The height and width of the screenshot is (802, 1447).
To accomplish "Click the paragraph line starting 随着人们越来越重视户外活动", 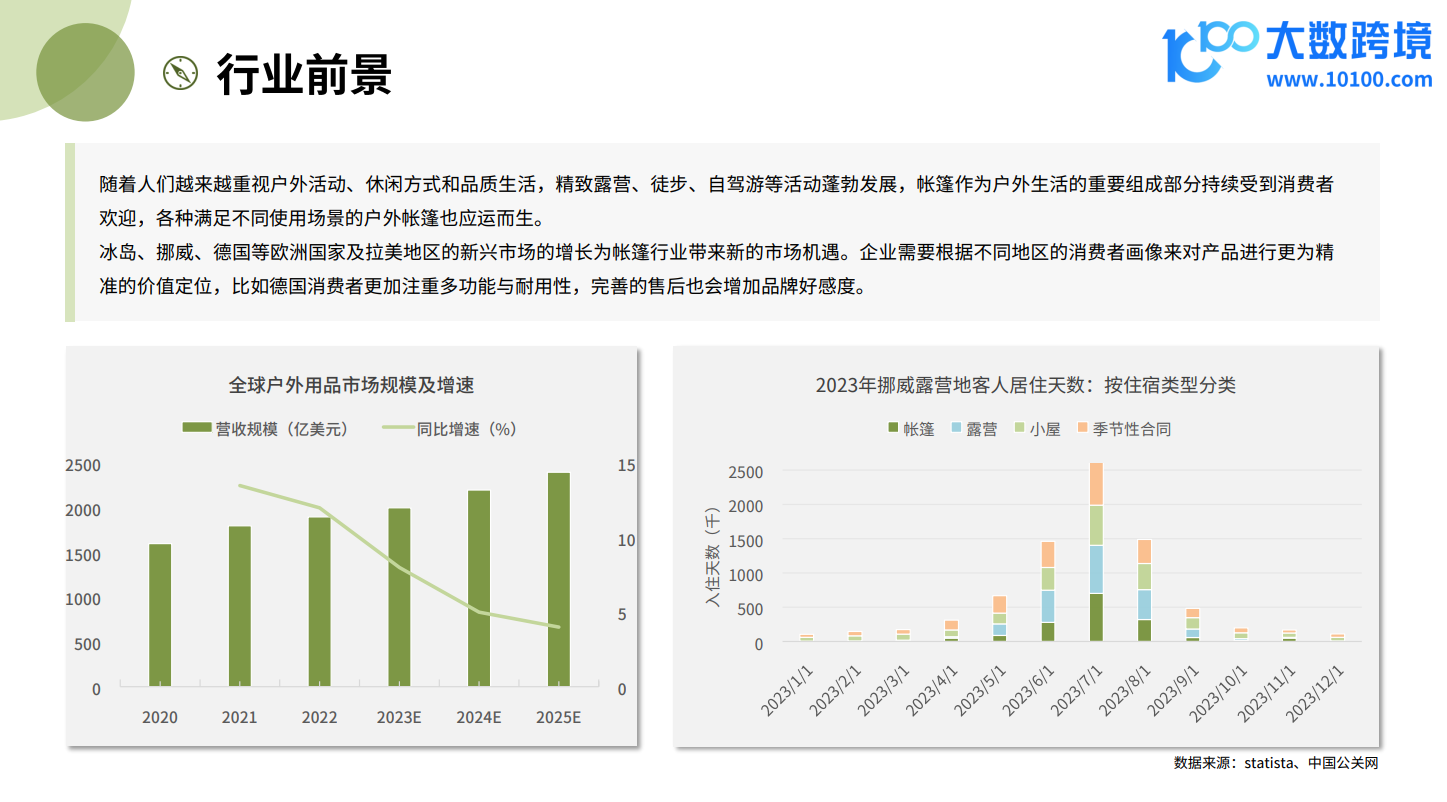I will 716,184.
